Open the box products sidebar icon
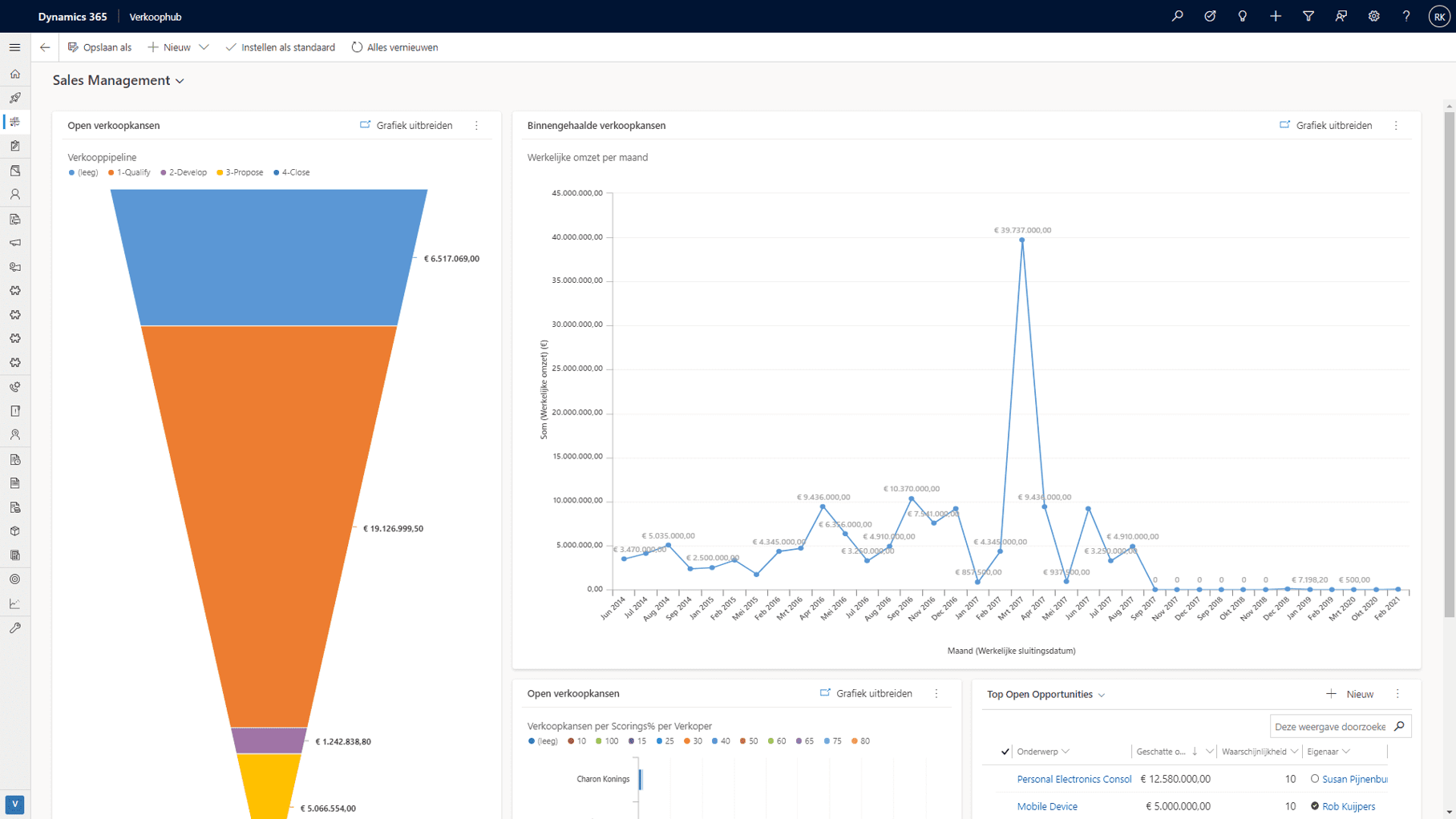Image resolution: width=1456 pixels, height=819 pixels. [x=14, y=531]
